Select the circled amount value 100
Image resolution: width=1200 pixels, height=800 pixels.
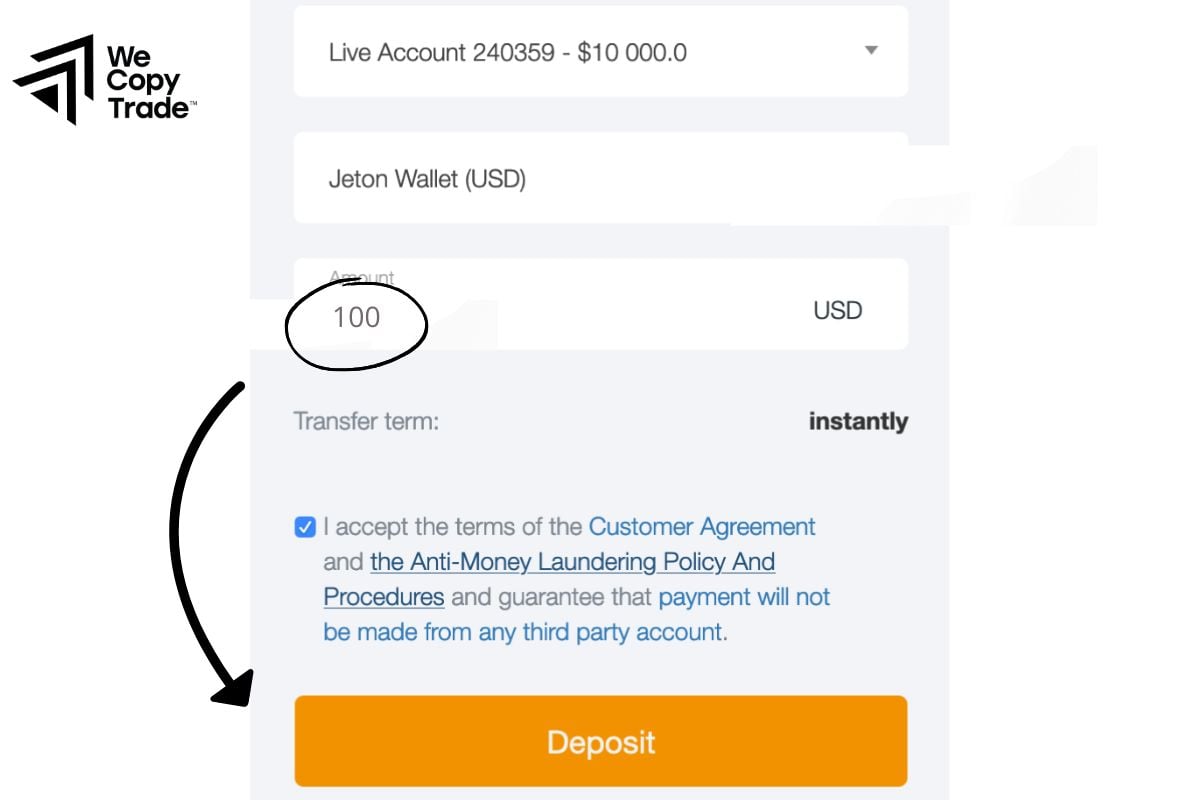(357, 316)
